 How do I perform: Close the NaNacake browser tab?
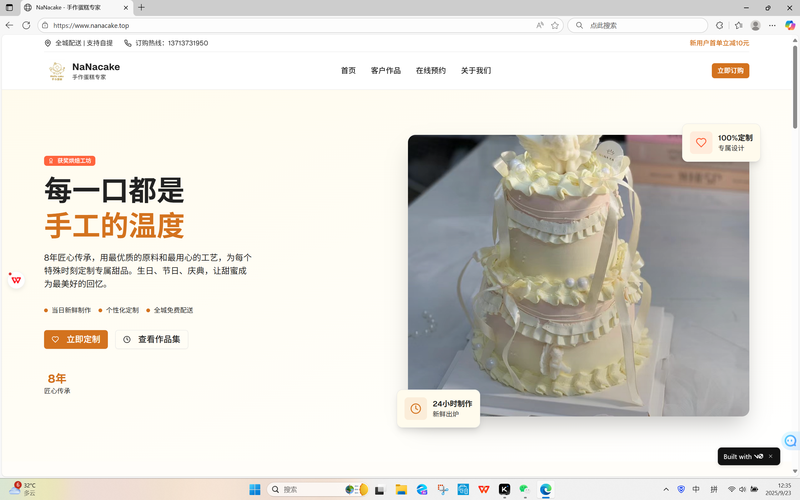pyautogui.click(x=126, y=8)
